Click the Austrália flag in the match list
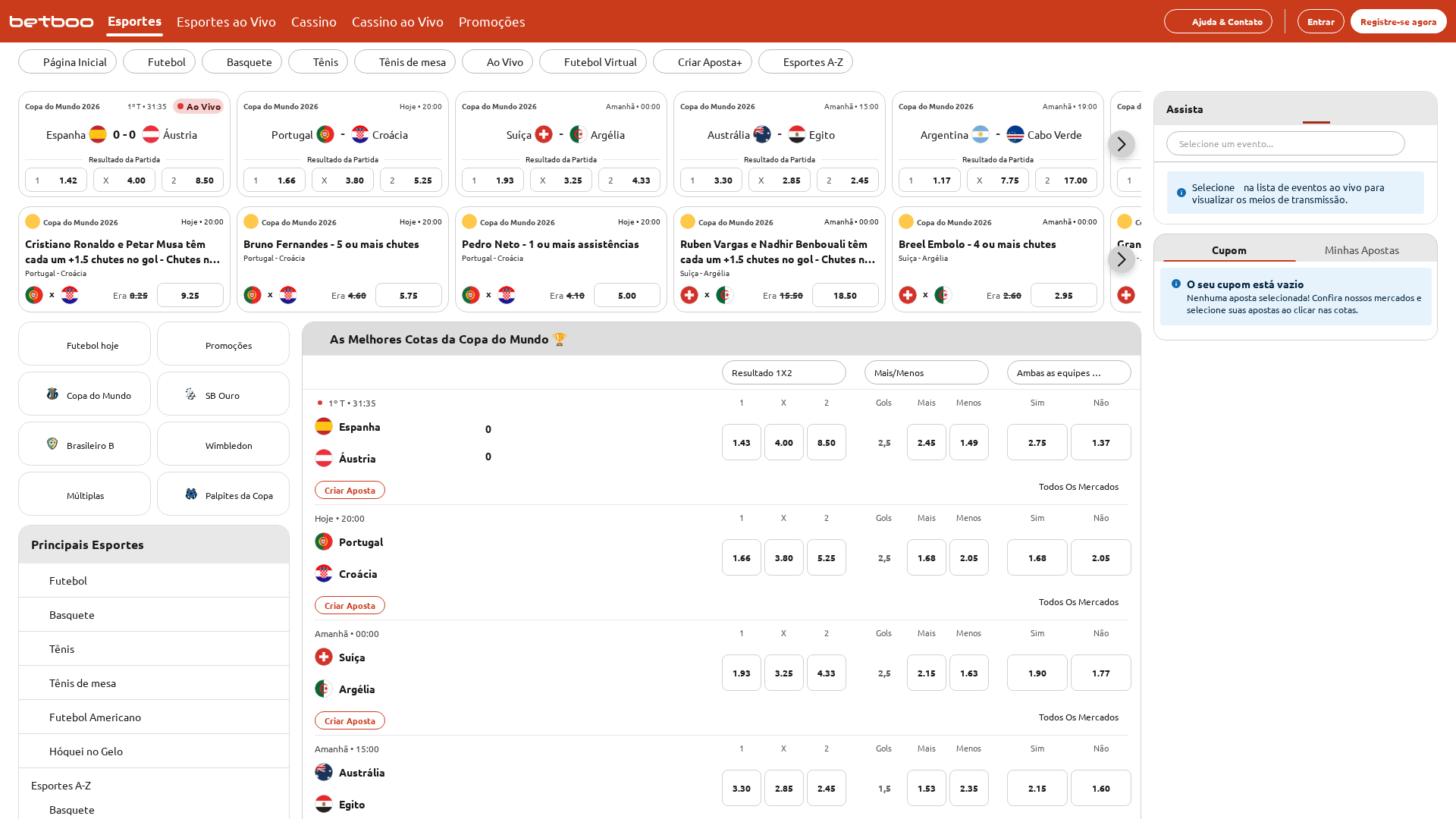Image resolution: width=1456 pixels, height=819 pixels. pos(324,772)
